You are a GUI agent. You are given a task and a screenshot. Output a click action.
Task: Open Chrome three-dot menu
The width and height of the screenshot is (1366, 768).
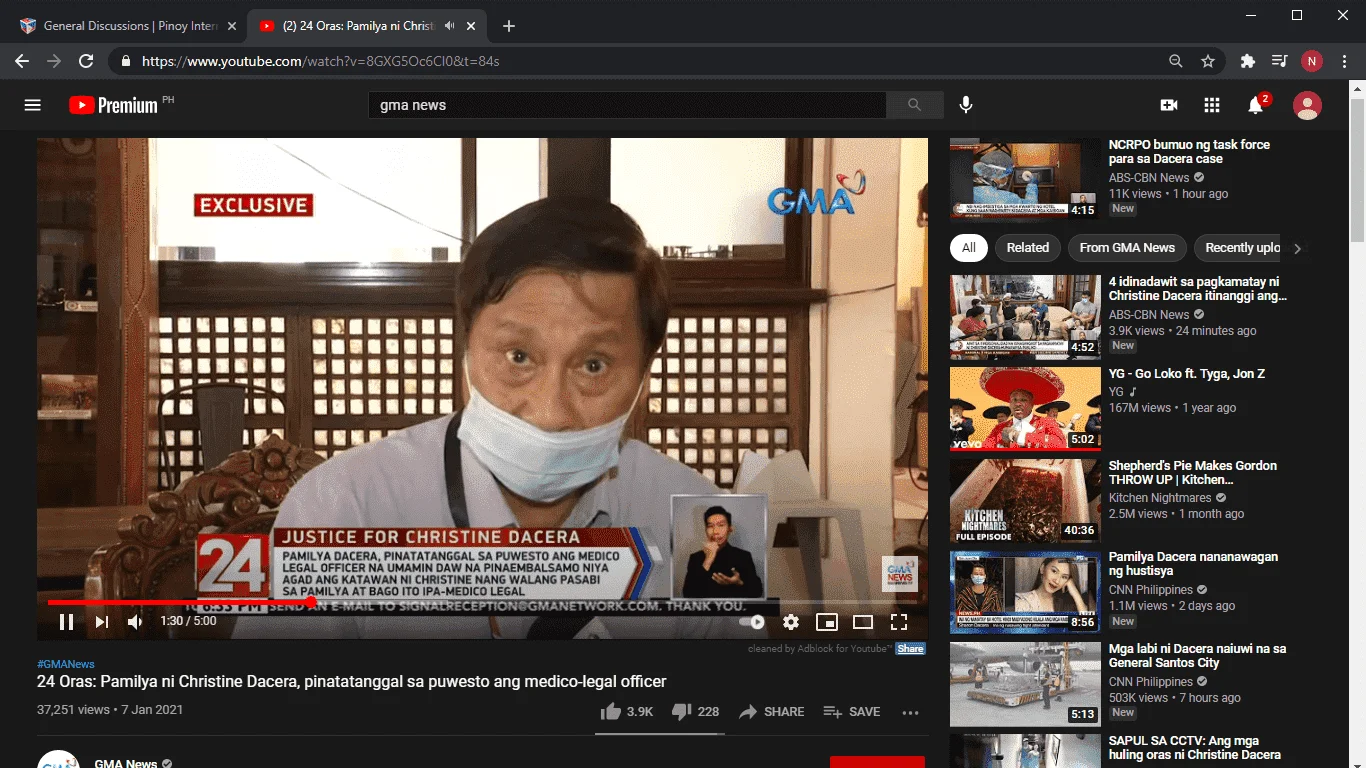click(x=1343, y=61)
